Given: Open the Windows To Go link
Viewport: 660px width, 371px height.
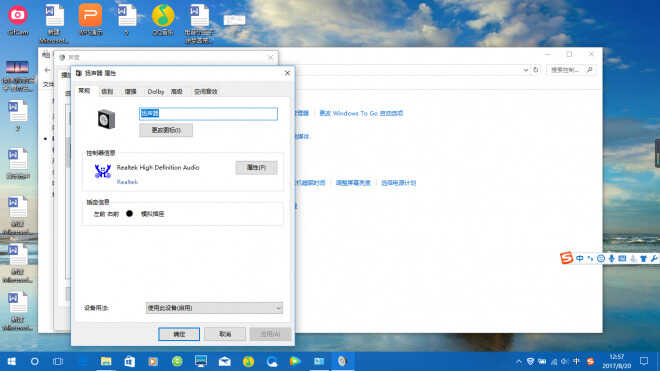Looking at the screenshot, I should point(361,113).
